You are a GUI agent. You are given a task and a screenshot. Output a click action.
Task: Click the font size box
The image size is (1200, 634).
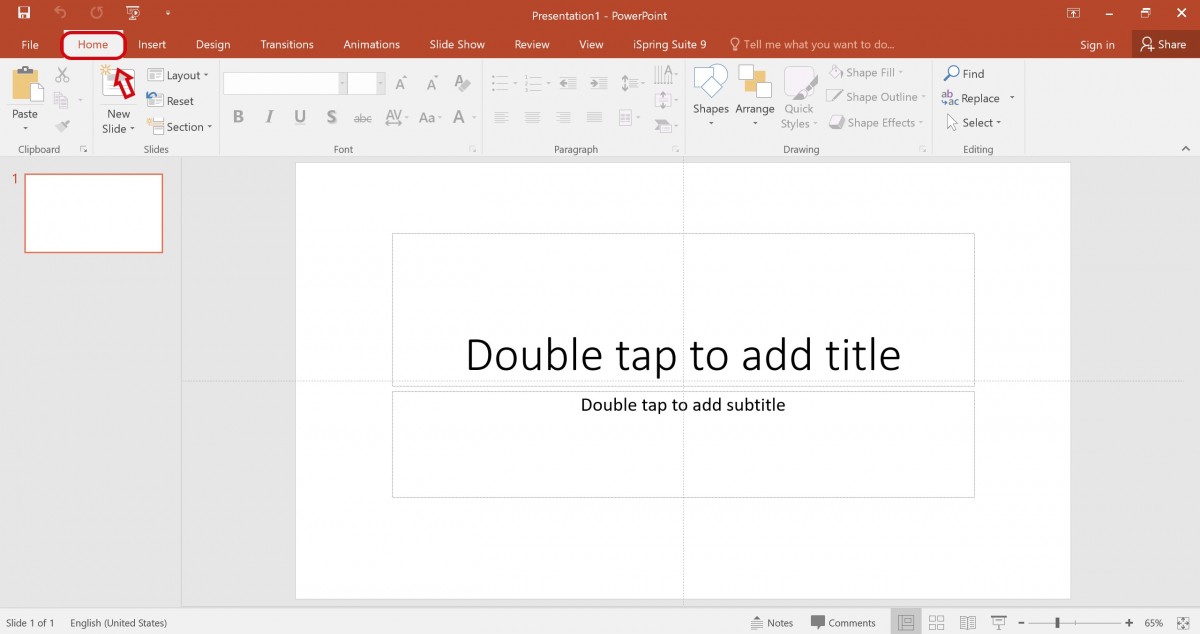[x=366, y=84]
